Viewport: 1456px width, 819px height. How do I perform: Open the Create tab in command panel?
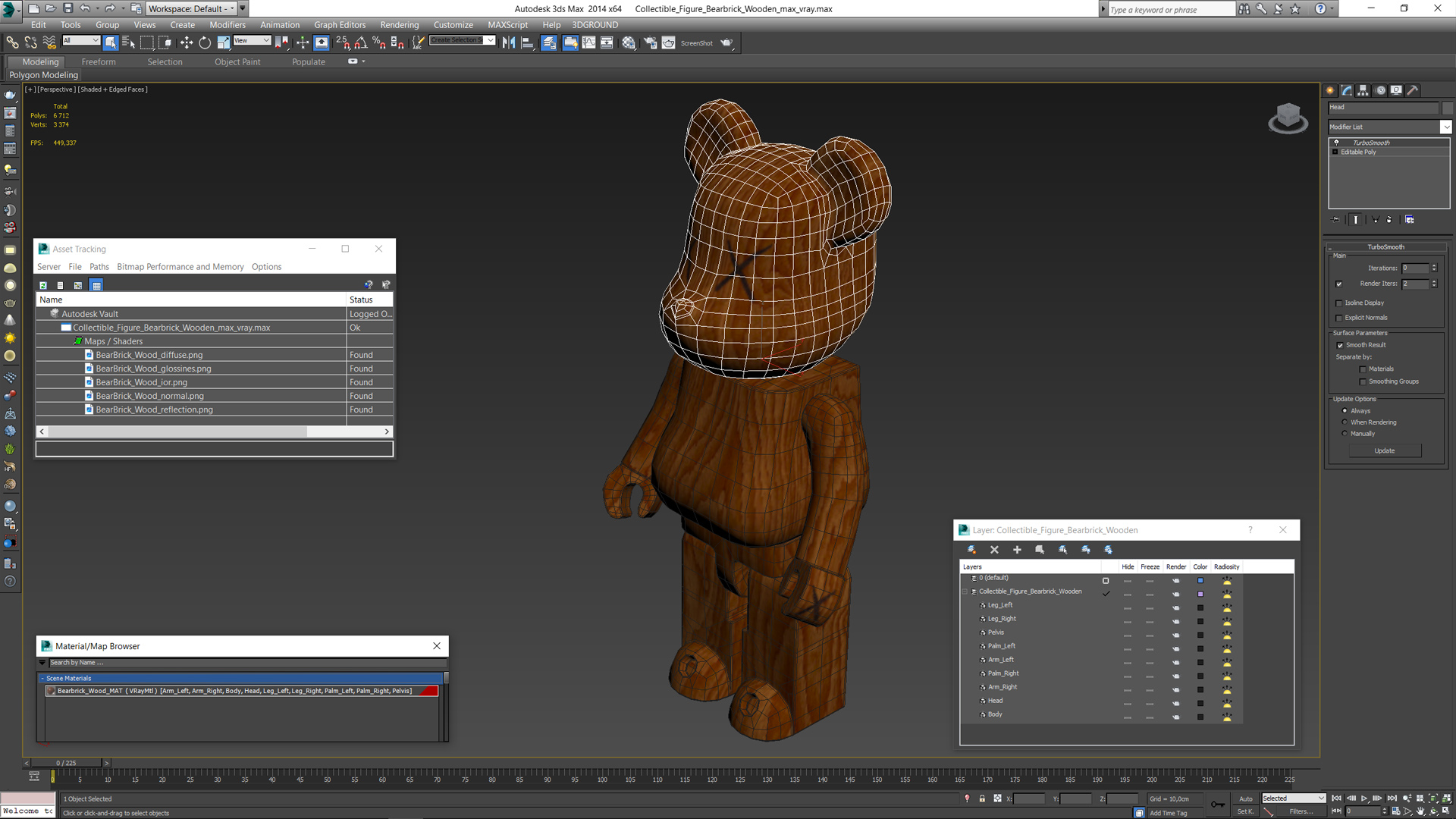[1330, 90]
